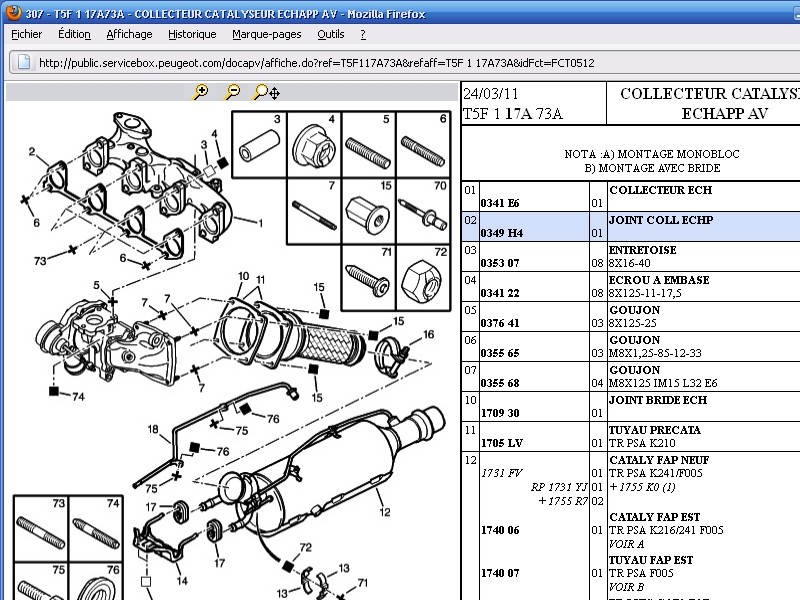Select part thumbnail 72, the hex nut
This screenshot has height=600, width=800.
[x=423, y=278]
